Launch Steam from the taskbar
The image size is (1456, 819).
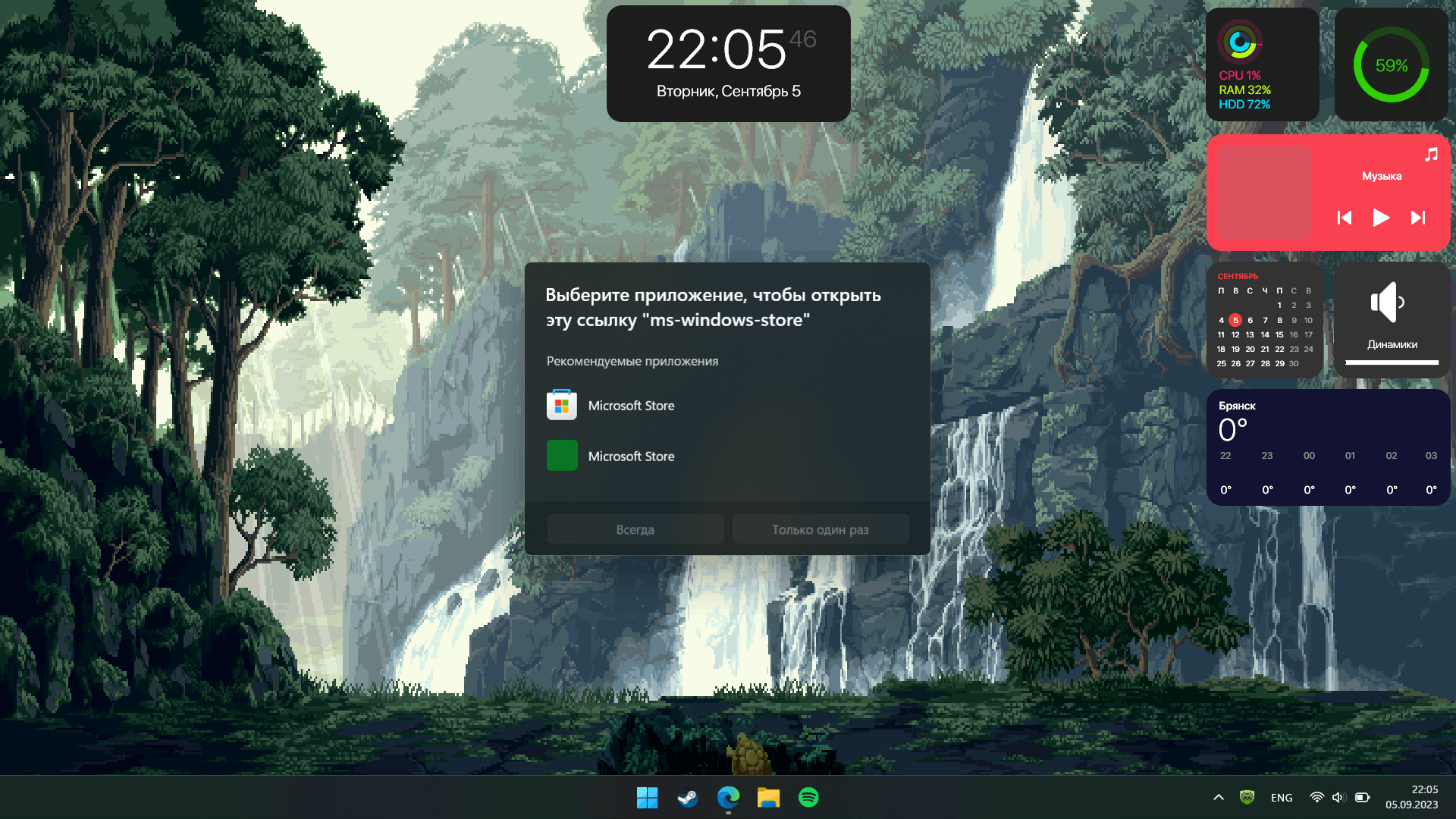coord(688,797)
